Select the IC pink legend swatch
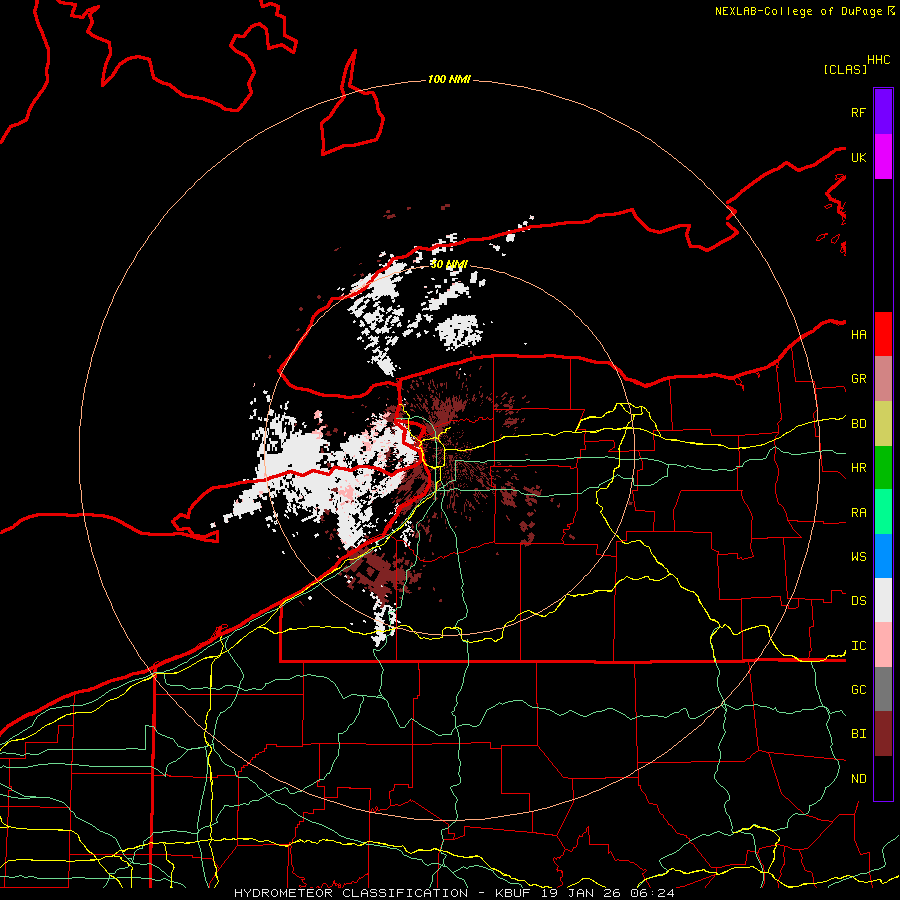Screen dimensions: 900x900 coord(883,645)
